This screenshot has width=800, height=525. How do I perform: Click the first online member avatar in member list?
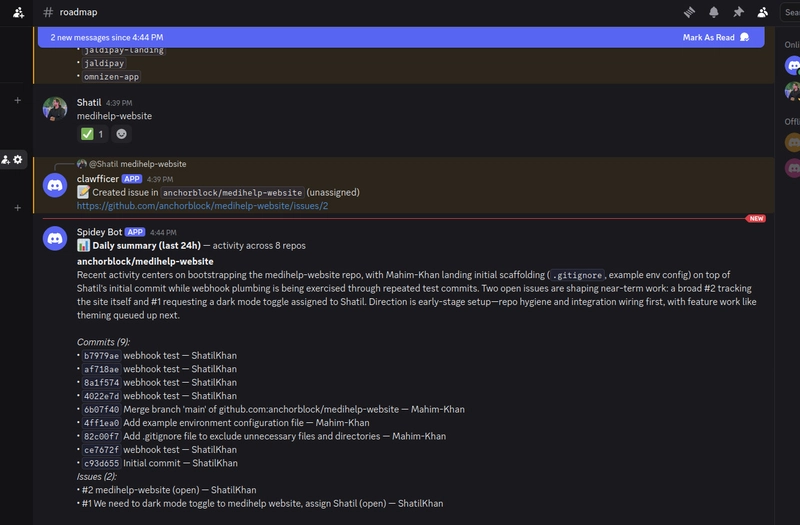coord(792,65)
